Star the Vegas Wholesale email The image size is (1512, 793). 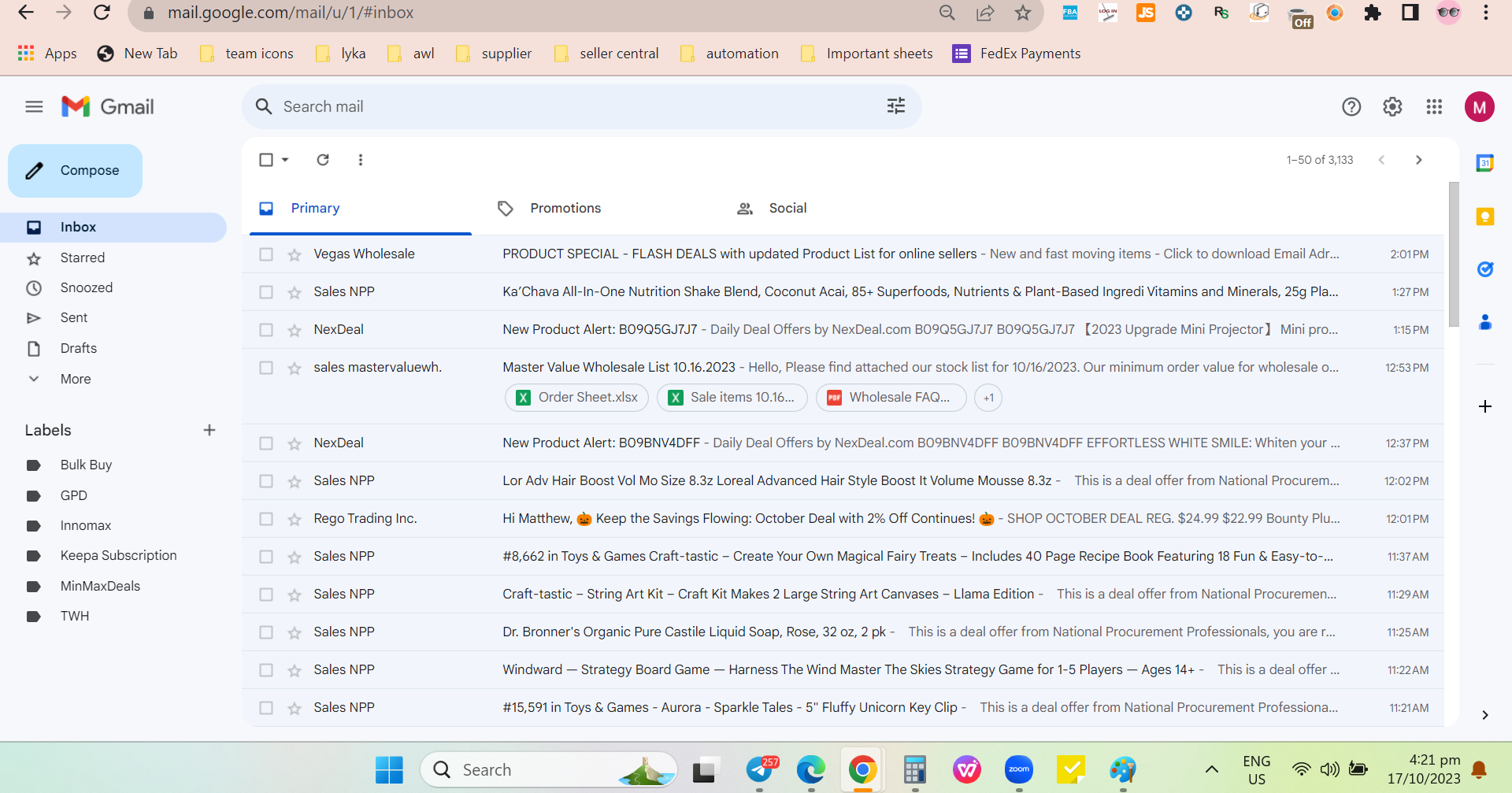295,254
